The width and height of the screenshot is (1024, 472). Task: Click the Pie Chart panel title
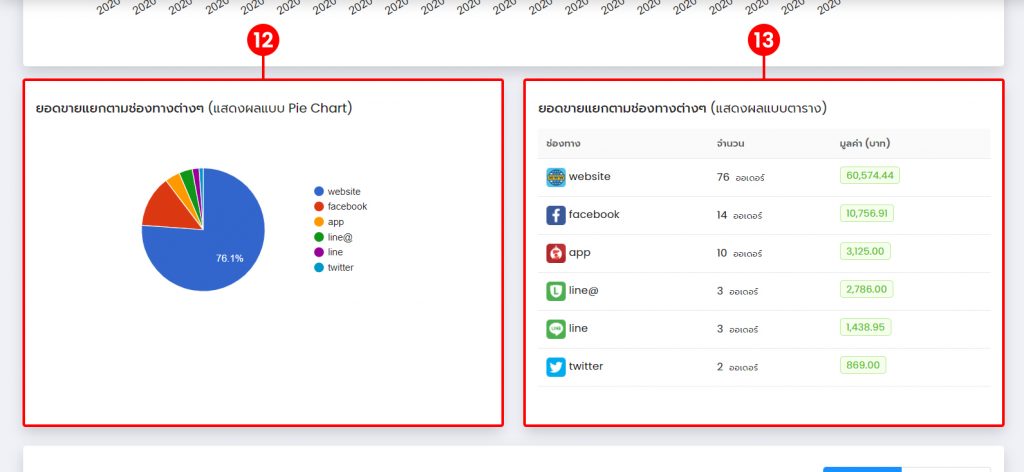click(194, 108)
